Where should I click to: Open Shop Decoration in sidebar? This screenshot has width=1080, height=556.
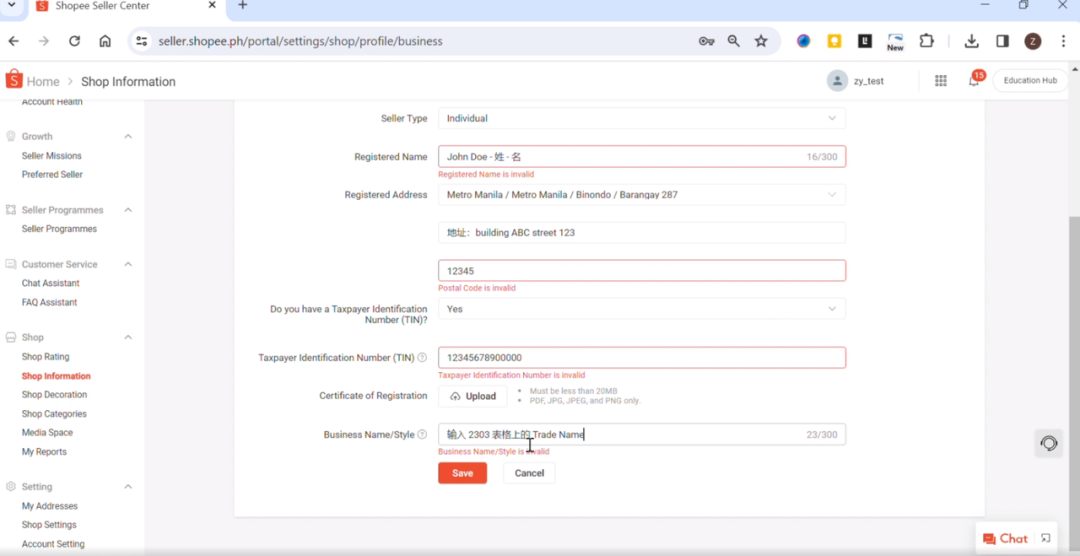54,395
